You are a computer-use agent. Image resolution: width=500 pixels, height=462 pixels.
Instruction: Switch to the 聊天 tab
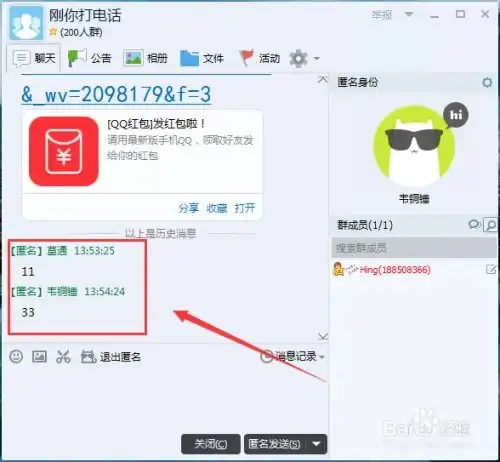pos(34,58)
